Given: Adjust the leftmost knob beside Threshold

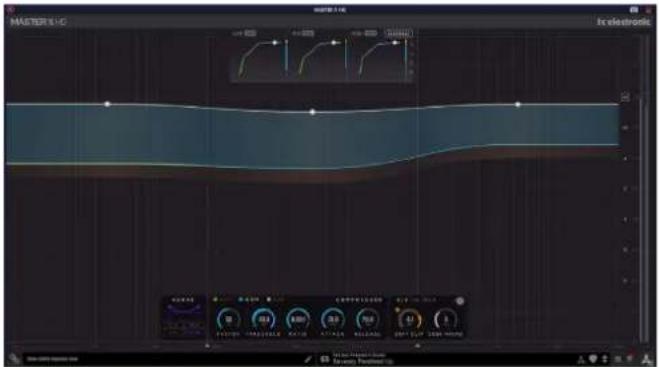Looking at the screenshot, I should (x=229, y=319).
